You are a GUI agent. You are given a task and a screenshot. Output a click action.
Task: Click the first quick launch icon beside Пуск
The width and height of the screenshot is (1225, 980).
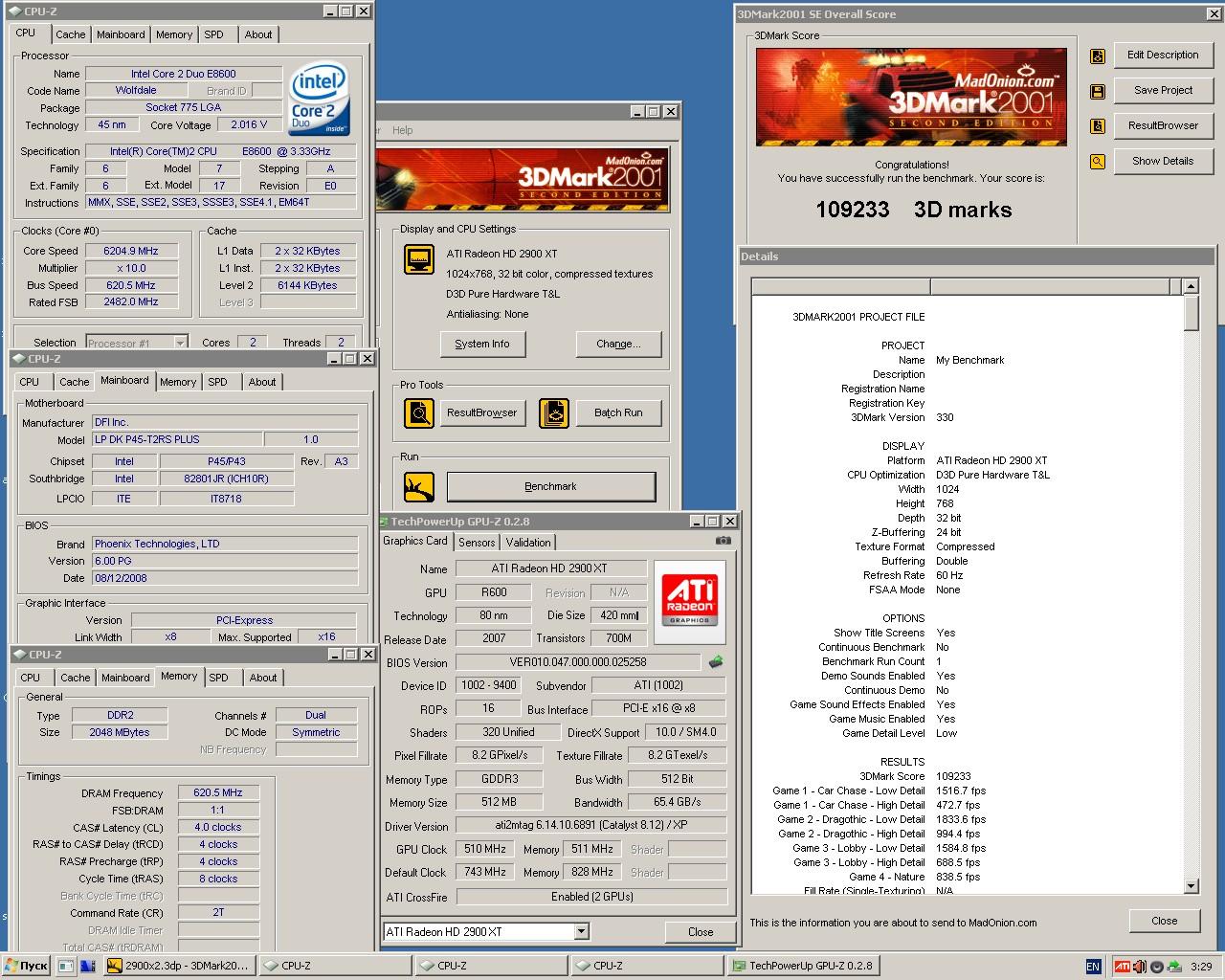66,966
